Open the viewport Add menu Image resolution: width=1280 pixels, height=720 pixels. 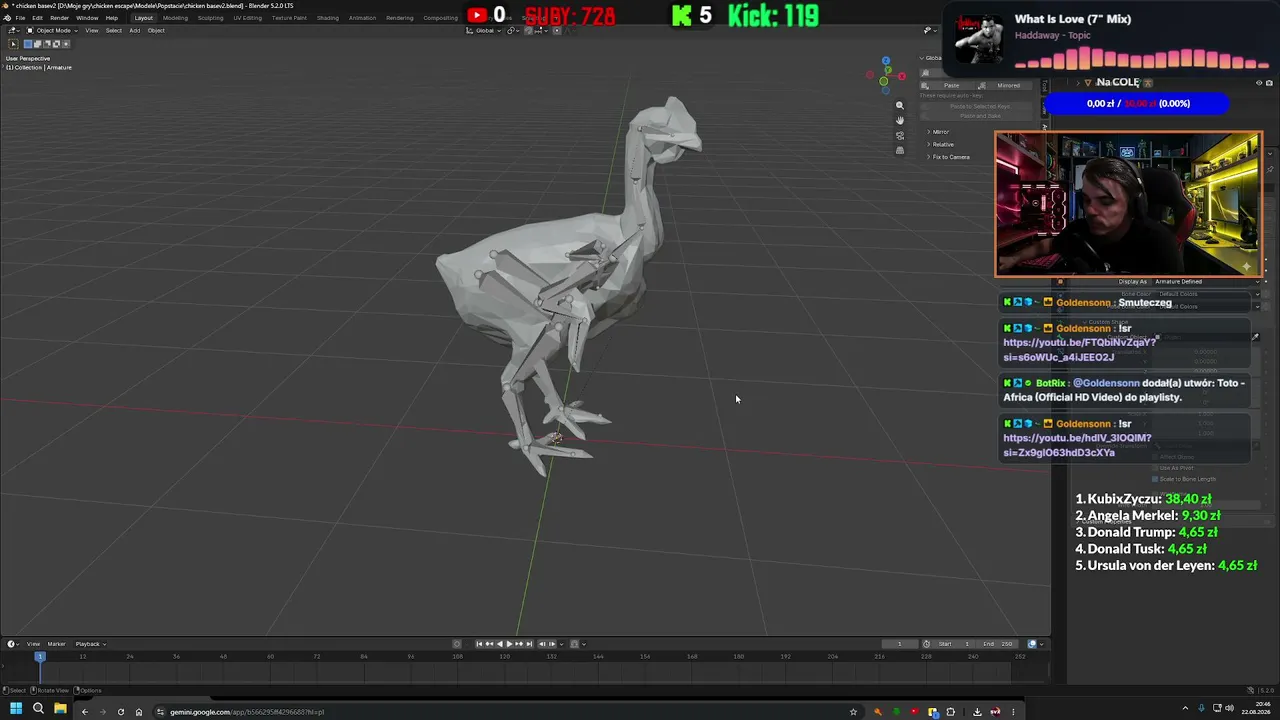pyautogui.click(x=134, y=30)
